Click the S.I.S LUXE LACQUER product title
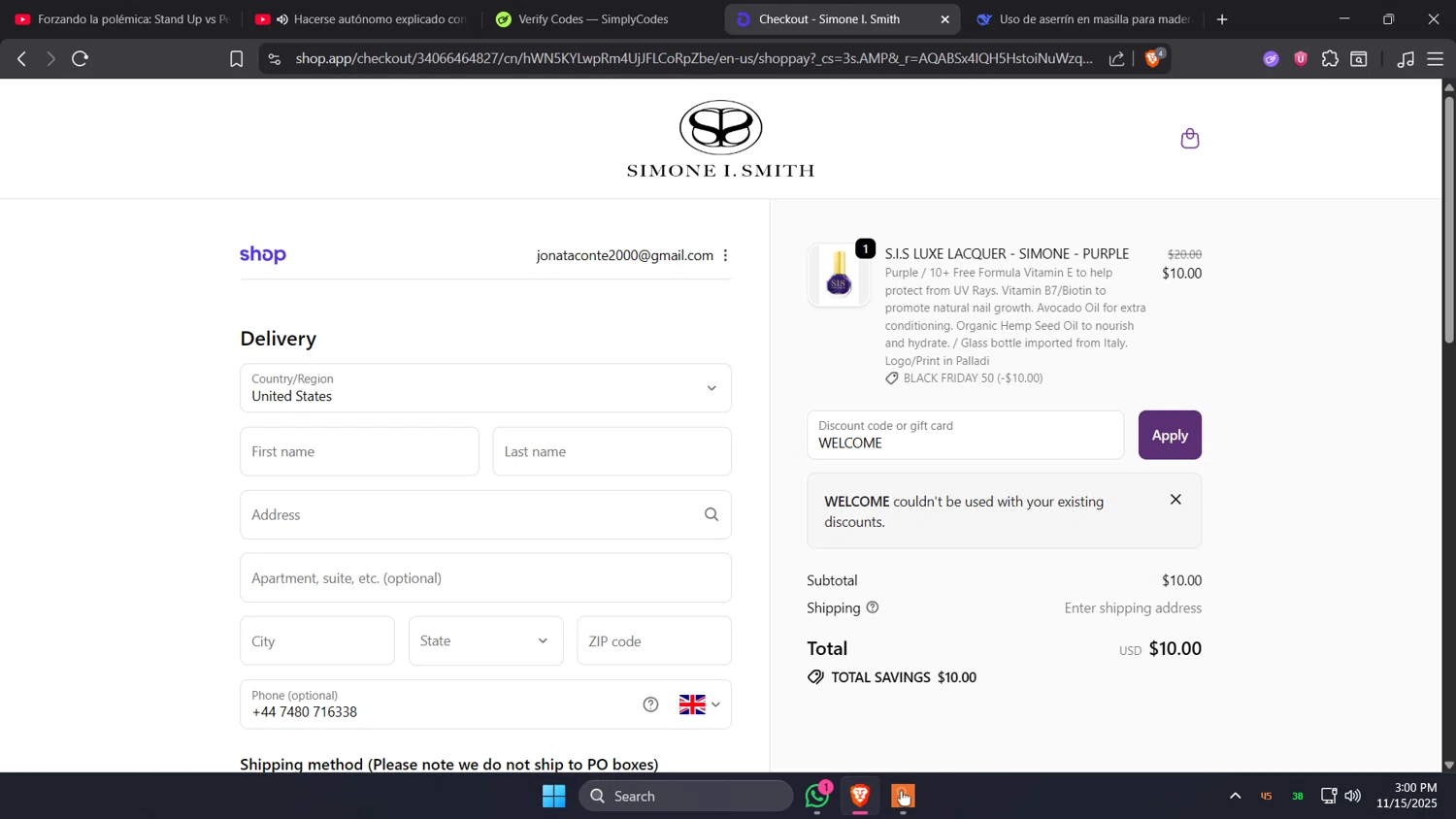 click(x=1007, y=253)
